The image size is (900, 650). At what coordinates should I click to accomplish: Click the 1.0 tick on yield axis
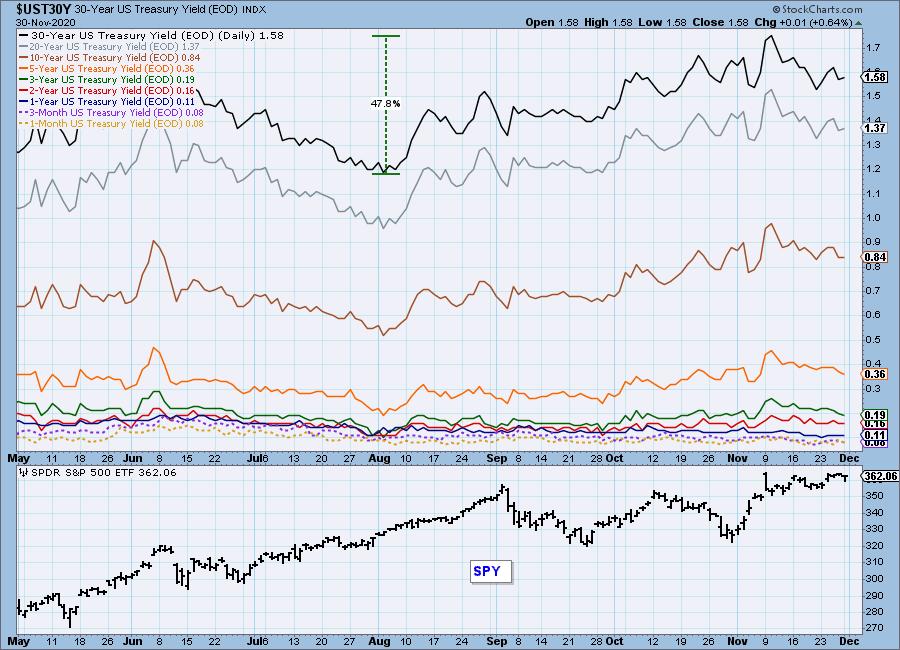point(873,218)
